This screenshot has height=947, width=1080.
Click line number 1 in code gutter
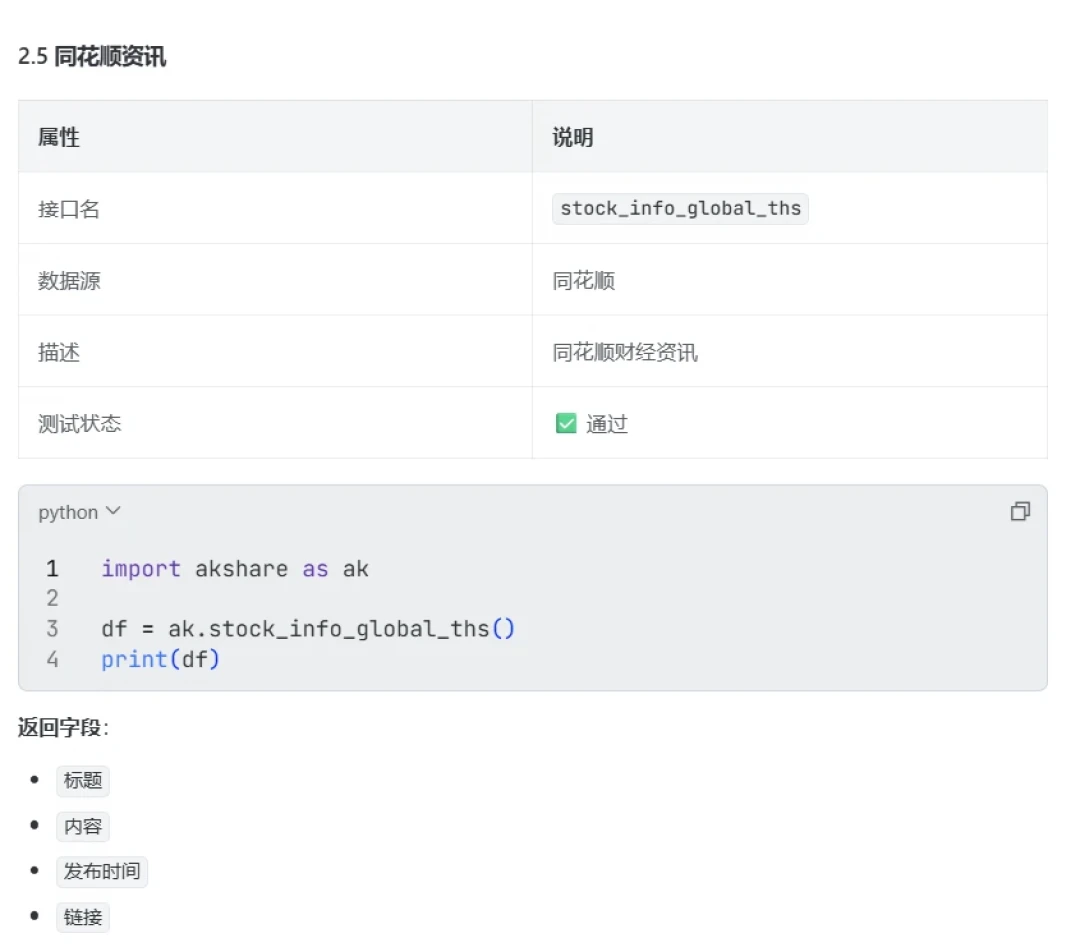pyautogui.click(x=52, y=569)
